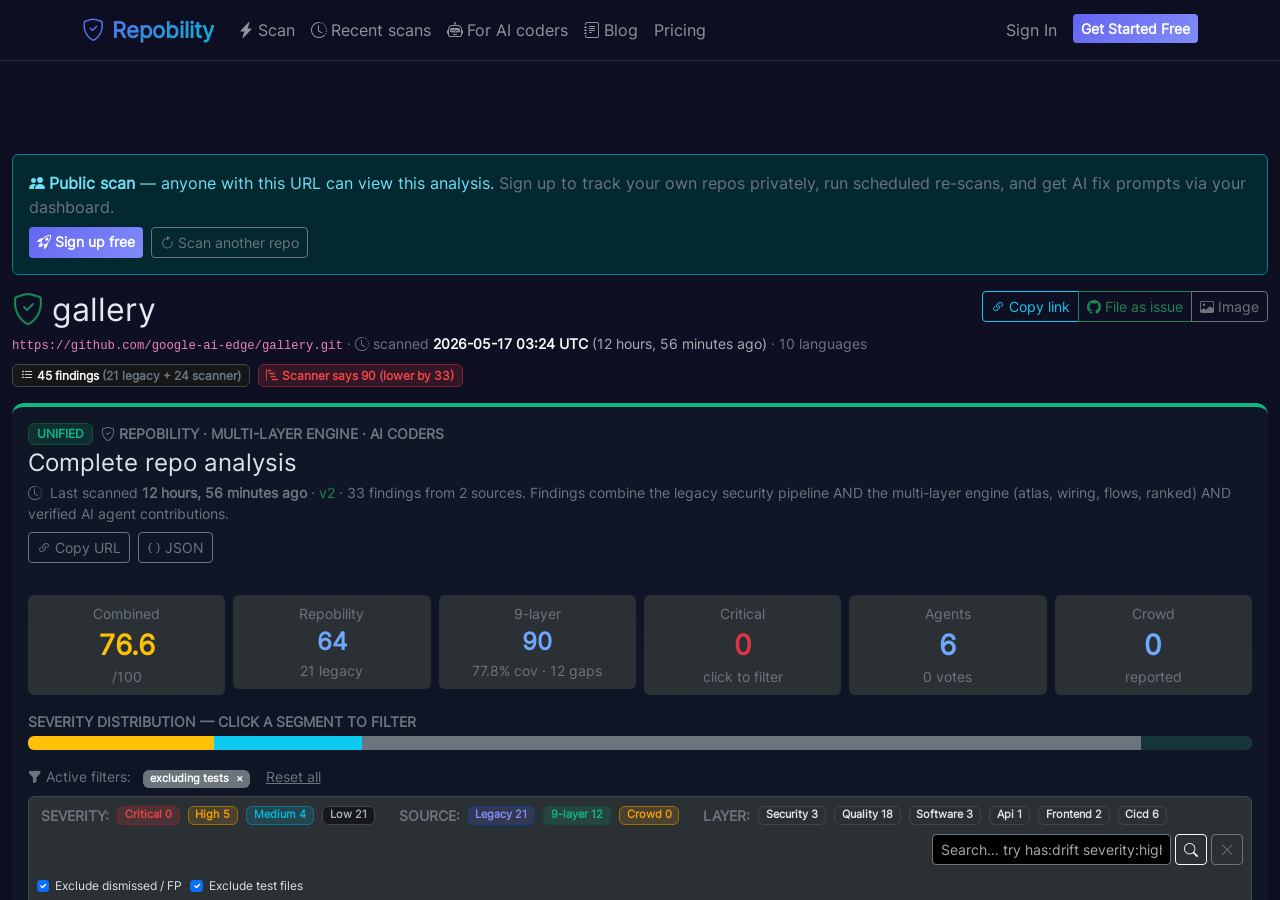The image size is (1280, 900).
Task: Click the Critical 0 card to filter
Action: pyautogui.click(x=742, y=645)
